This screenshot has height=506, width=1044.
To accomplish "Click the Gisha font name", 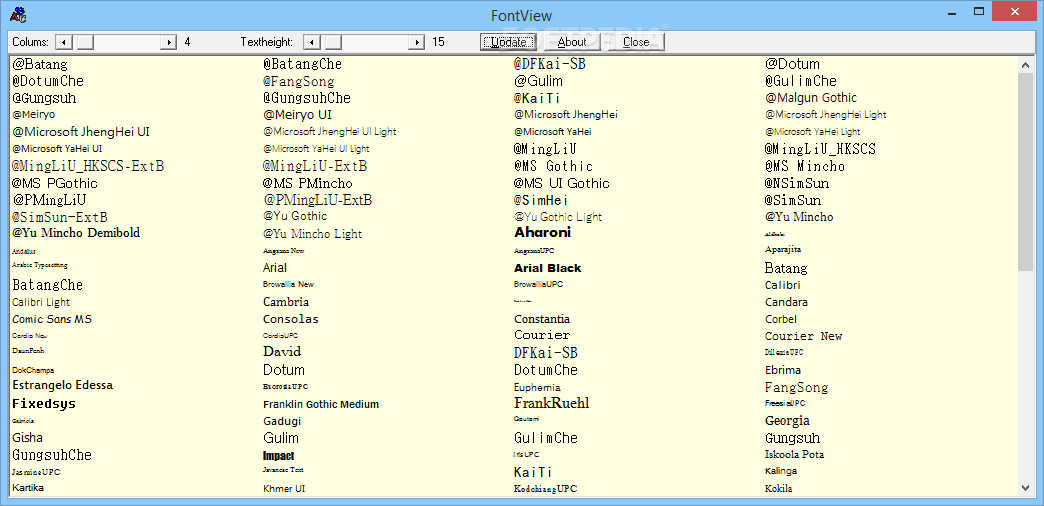I will point(27,438).
